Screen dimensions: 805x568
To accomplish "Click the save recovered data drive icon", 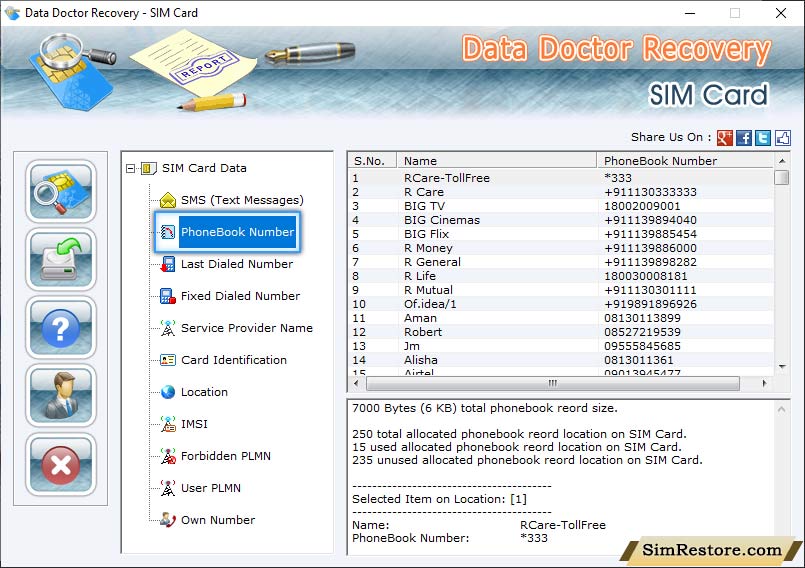I will point(61,259).
